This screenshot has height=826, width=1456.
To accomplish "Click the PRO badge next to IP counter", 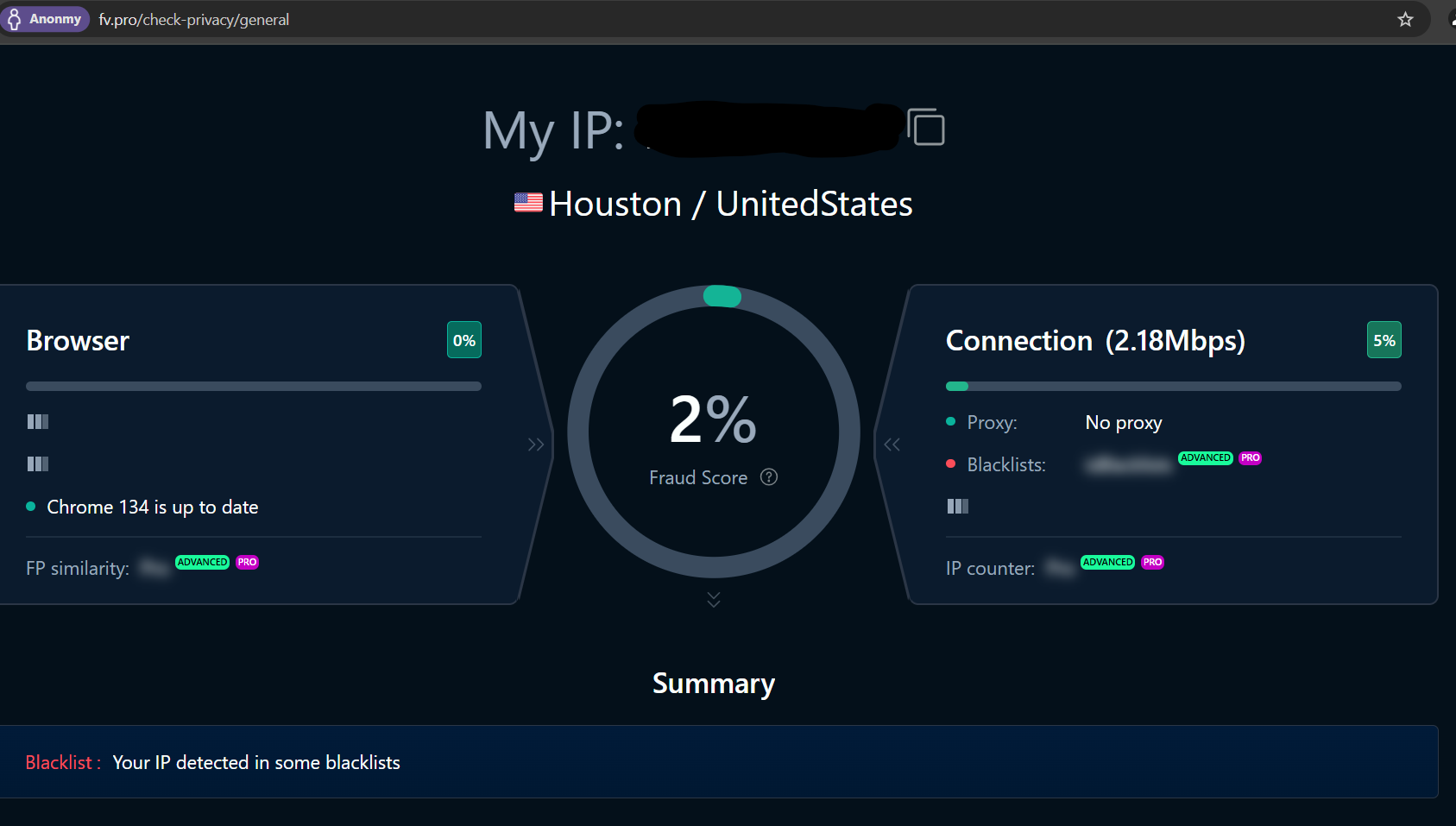I will 1152,562.
